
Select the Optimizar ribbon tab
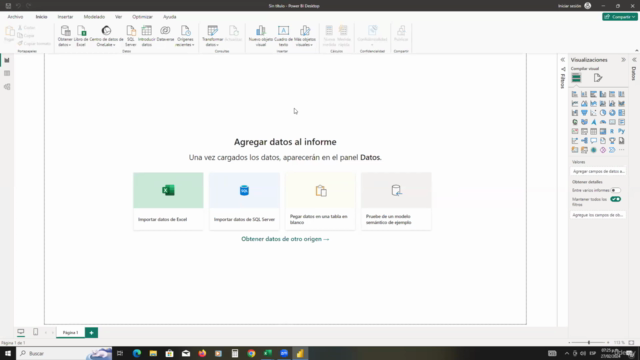pos(142,17)
